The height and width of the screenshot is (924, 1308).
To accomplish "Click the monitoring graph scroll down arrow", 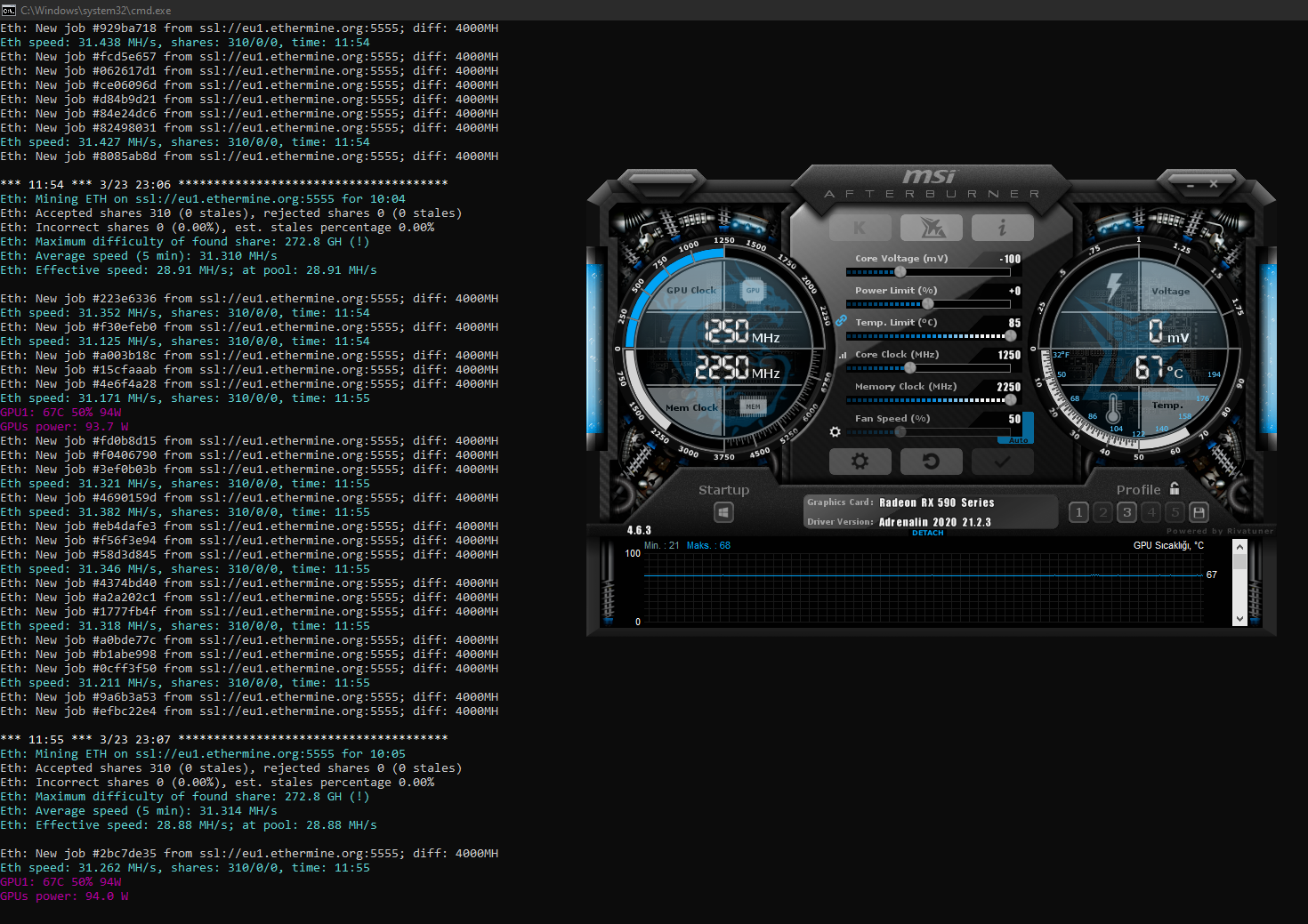I will click(x=1239, y=618).
